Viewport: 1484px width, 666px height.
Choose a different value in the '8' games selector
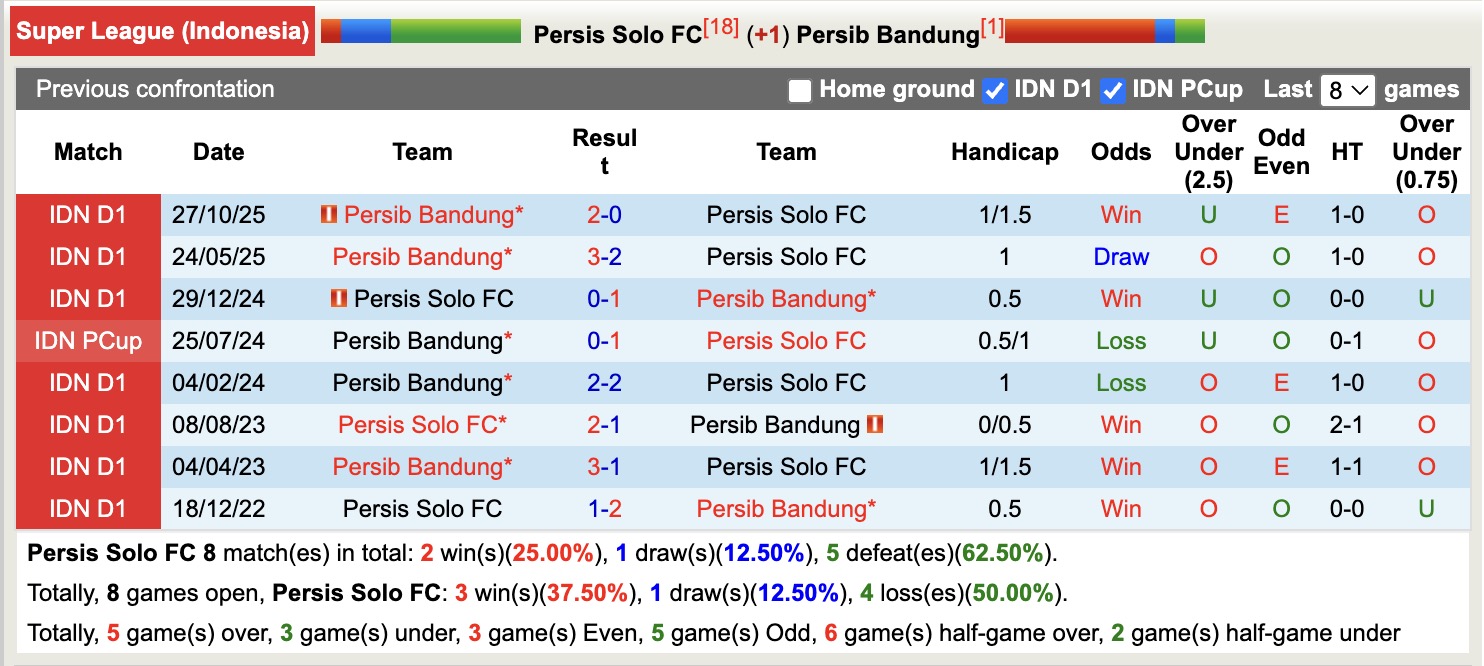(1349, 89)
